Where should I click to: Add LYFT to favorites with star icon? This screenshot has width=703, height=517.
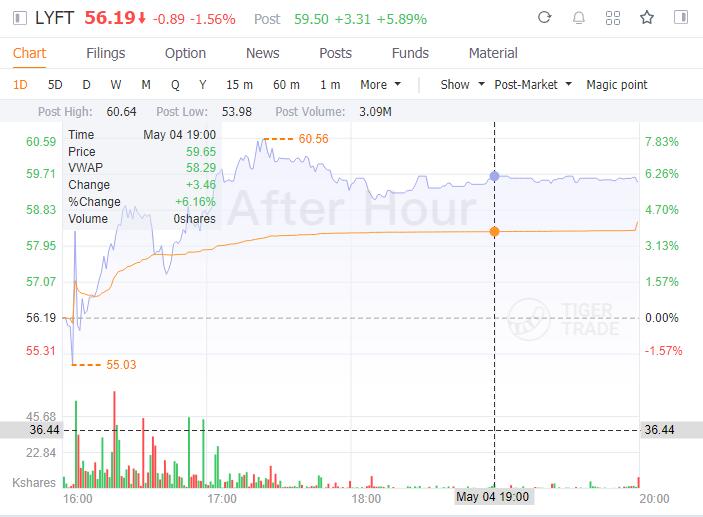tap(647, 18)
